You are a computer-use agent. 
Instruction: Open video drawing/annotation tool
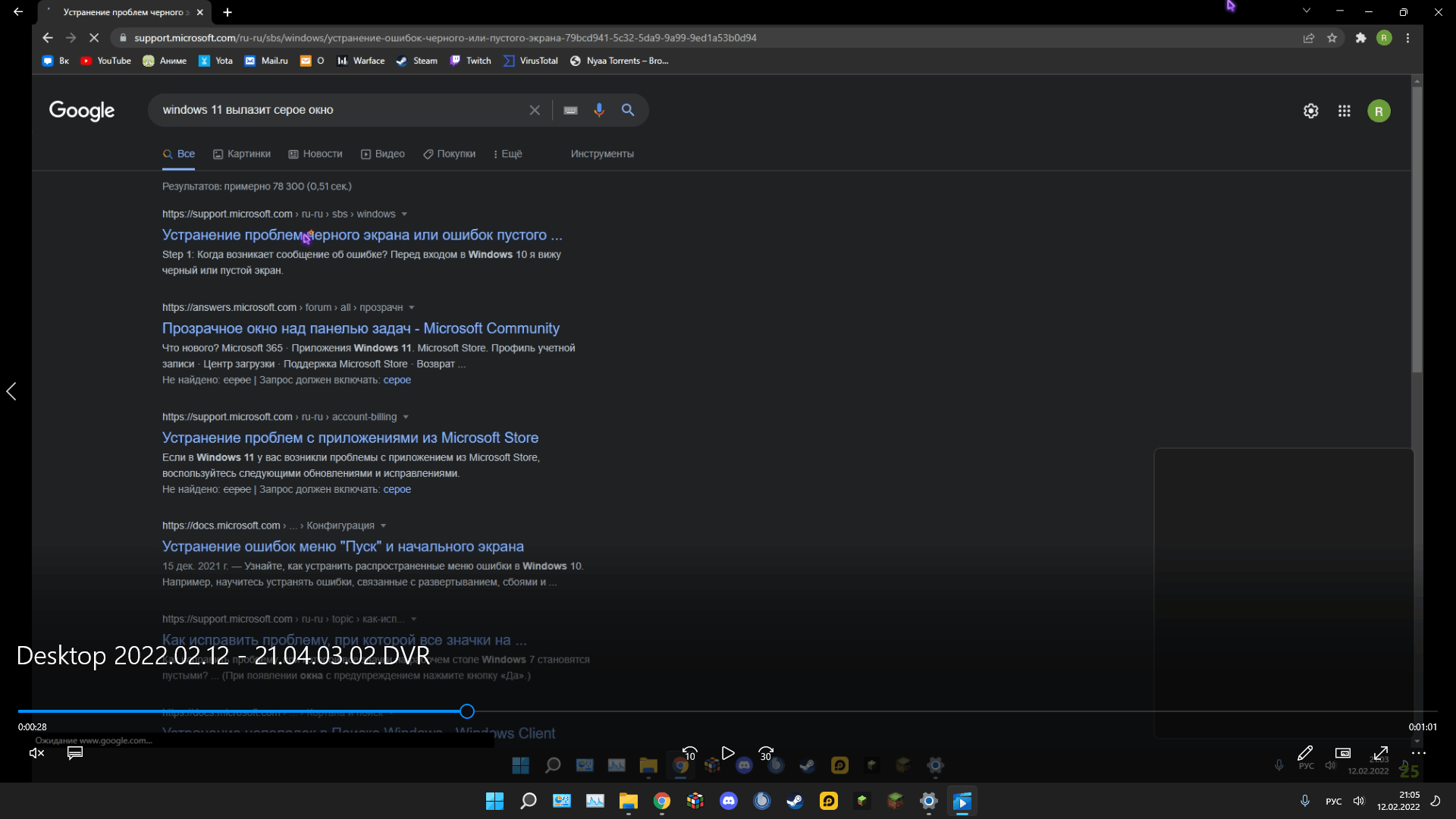[x=1303, y=752]
